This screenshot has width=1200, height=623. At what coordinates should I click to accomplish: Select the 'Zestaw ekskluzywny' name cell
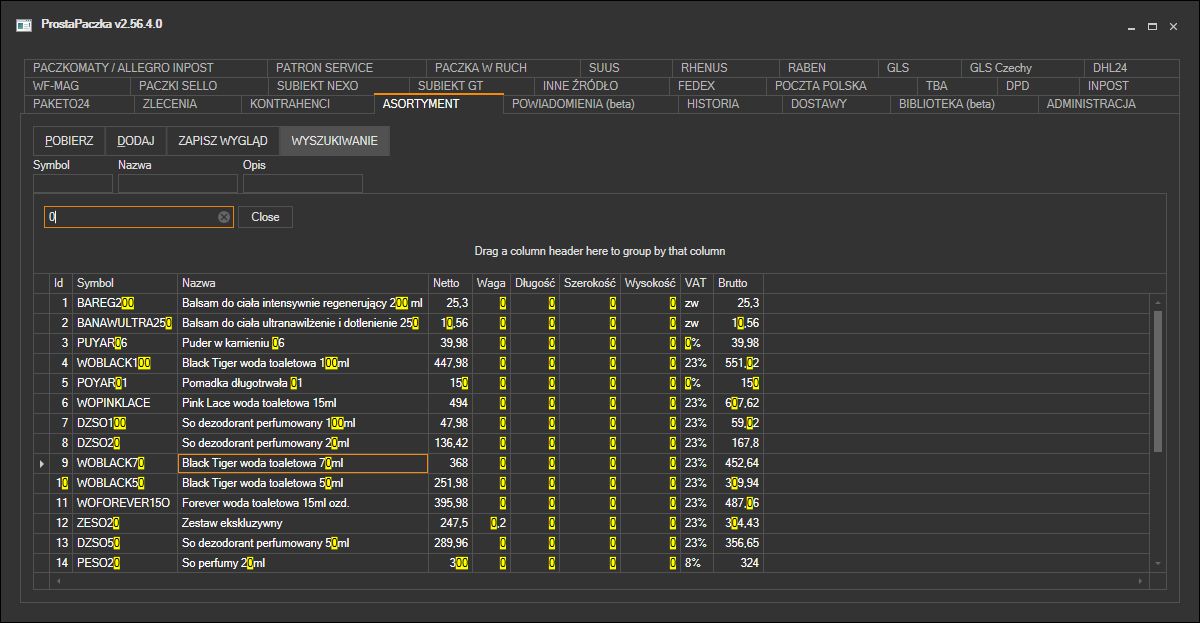[303, 523]
